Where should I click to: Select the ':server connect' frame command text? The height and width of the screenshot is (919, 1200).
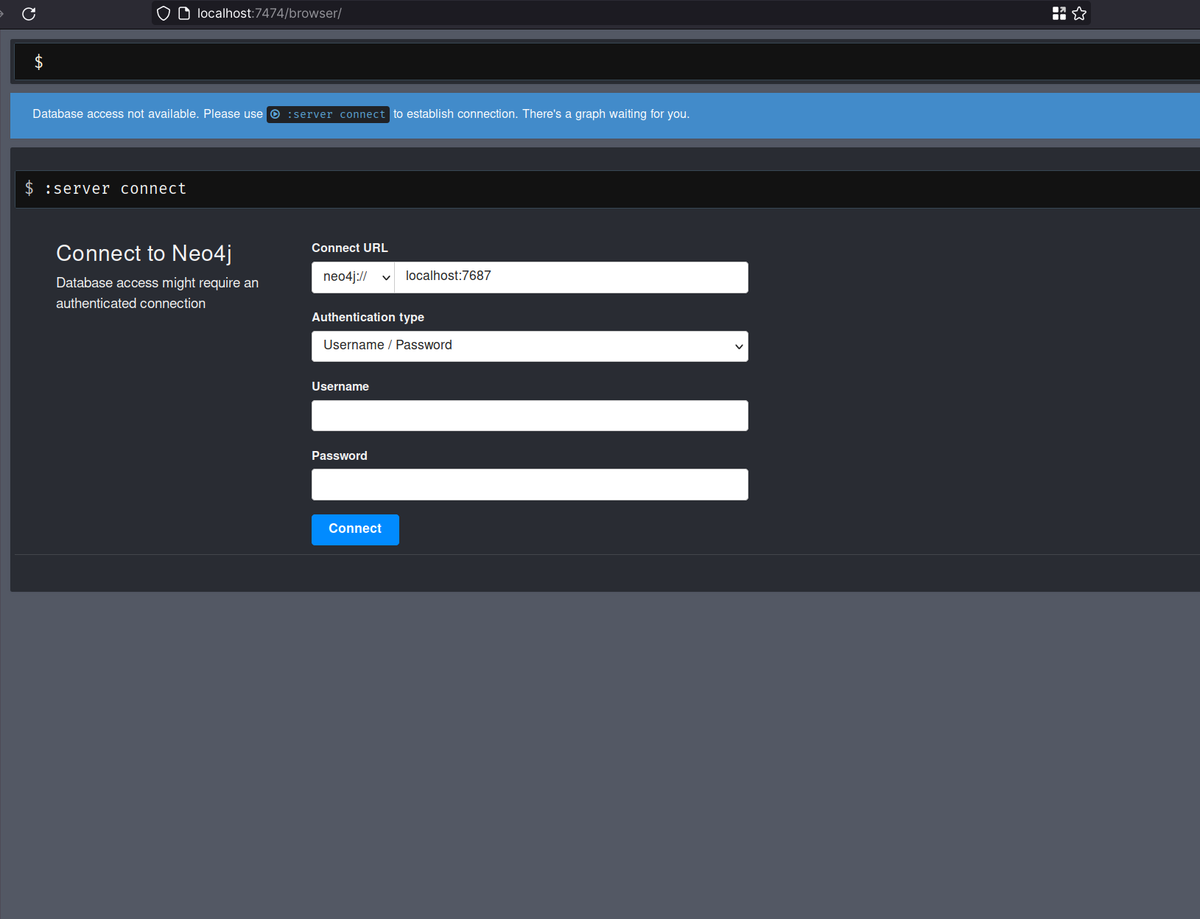115,189
